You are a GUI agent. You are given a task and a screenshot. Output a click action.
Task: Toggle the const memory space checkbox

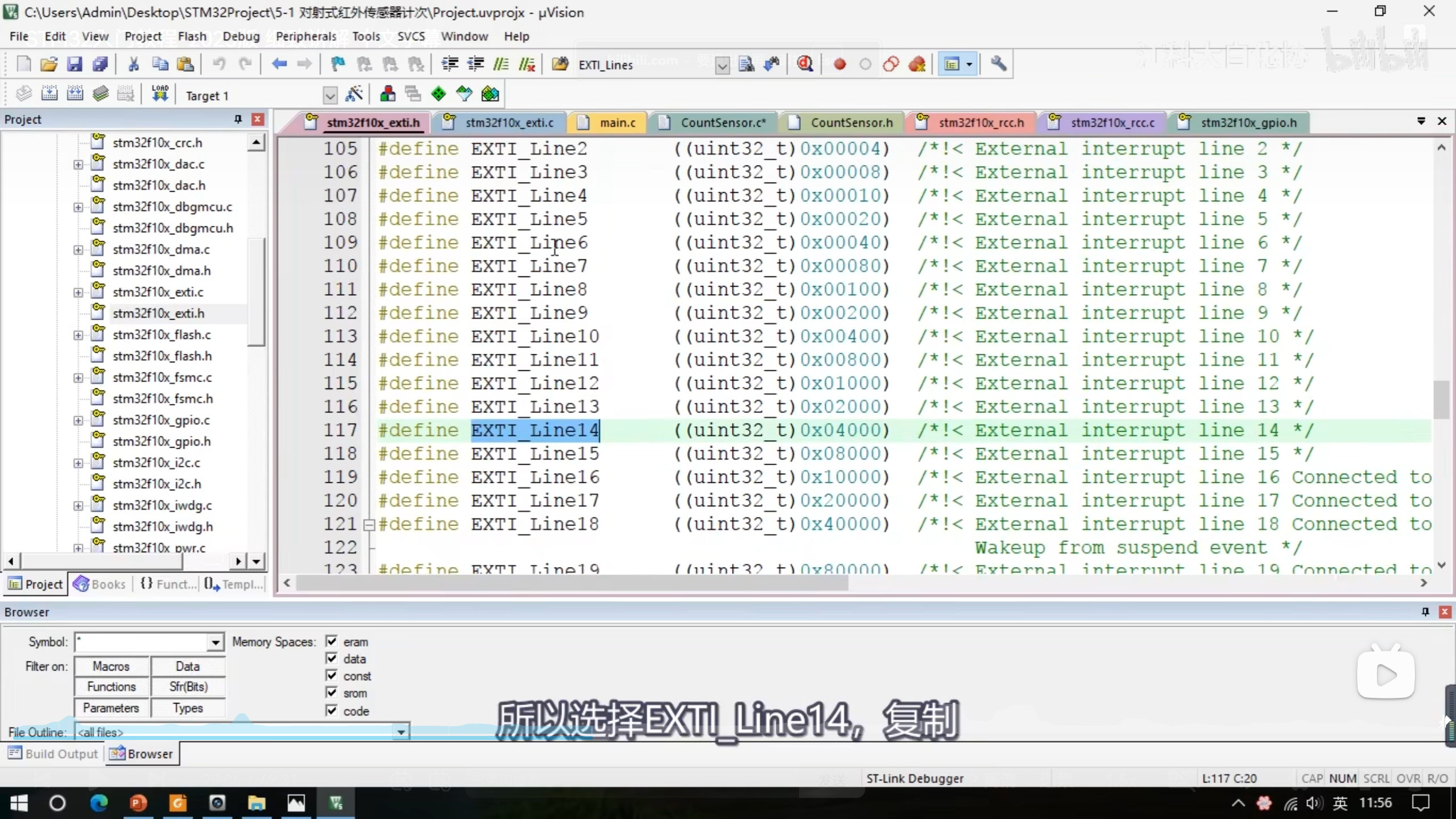click(332, 676)
